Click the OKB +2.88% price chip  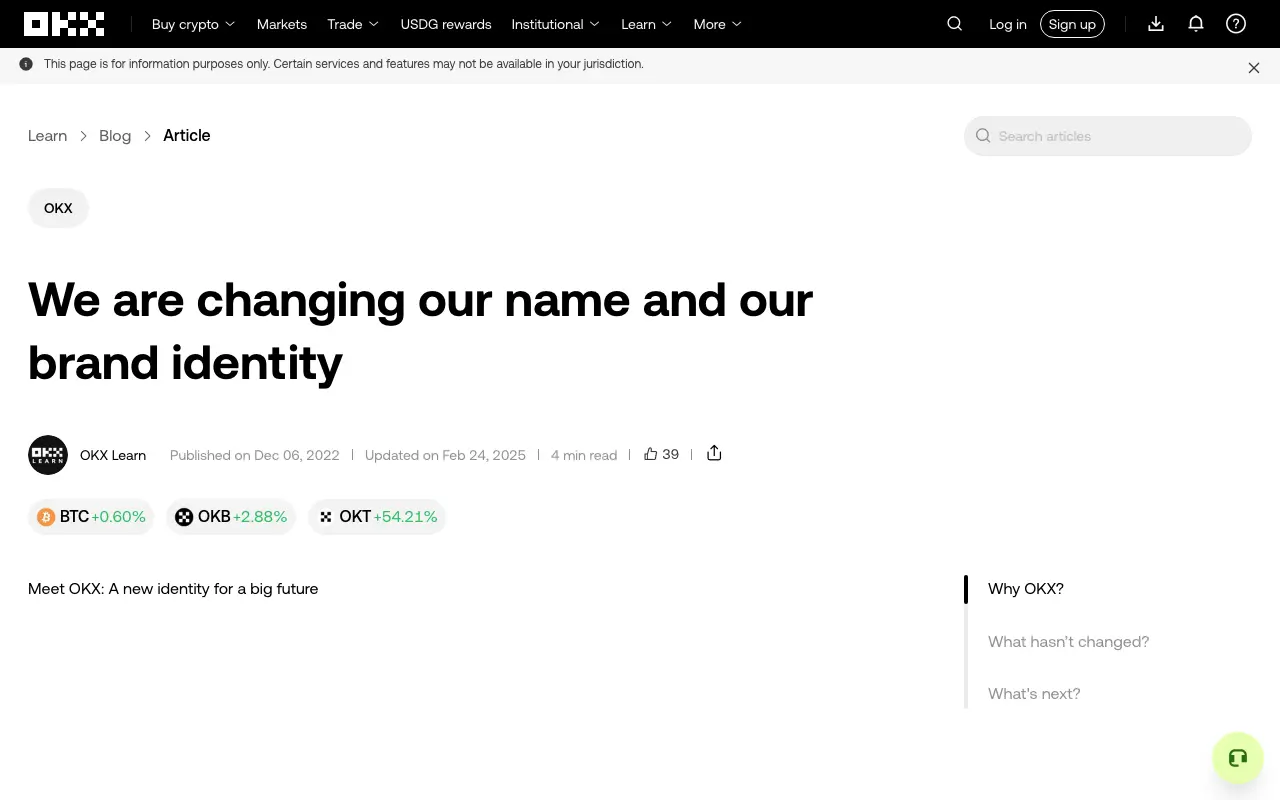tap(231, 517)
